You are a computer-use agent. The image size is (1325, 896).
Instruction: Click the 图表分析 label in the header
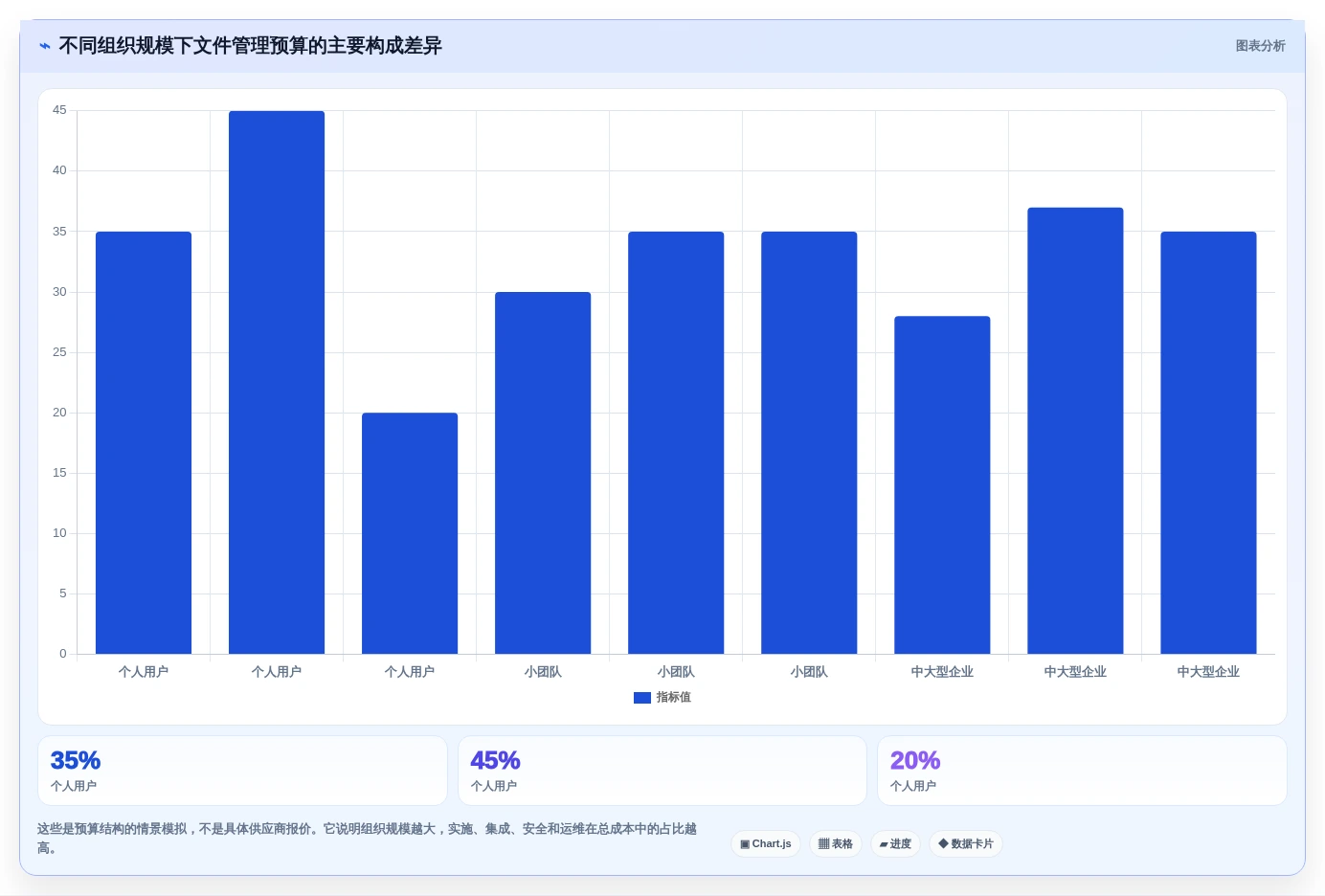[x=1260, y=46]
